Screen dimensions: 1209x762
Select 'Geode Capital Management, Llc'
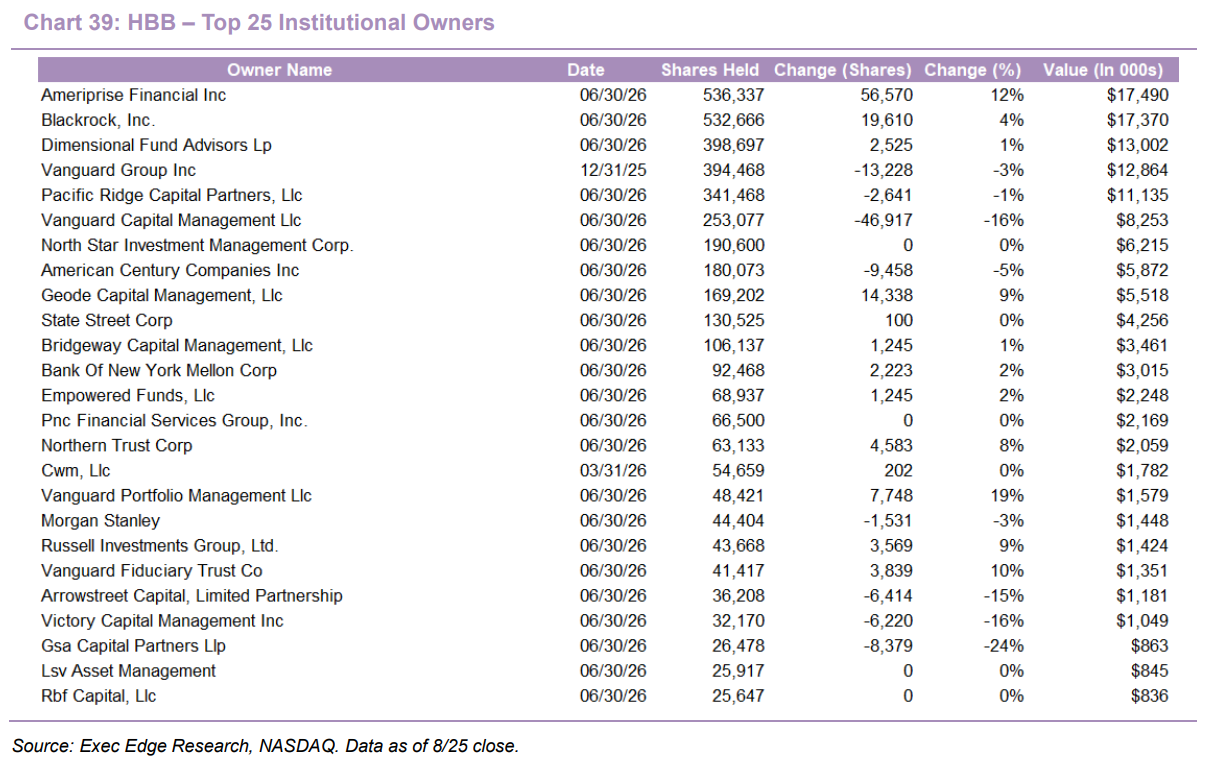162,295
